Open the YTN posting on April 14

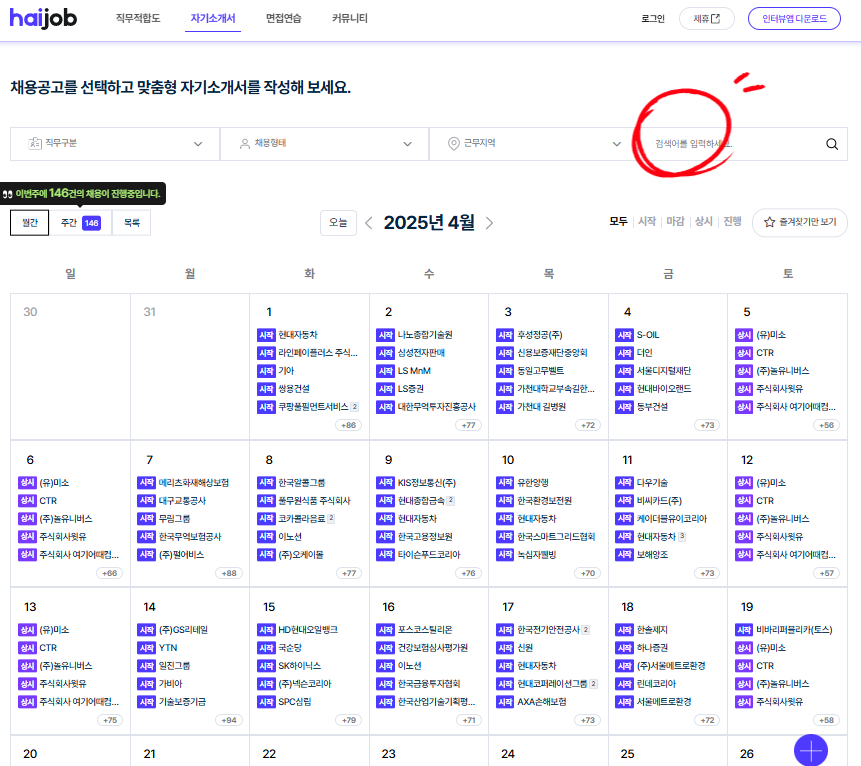point(167,648)
